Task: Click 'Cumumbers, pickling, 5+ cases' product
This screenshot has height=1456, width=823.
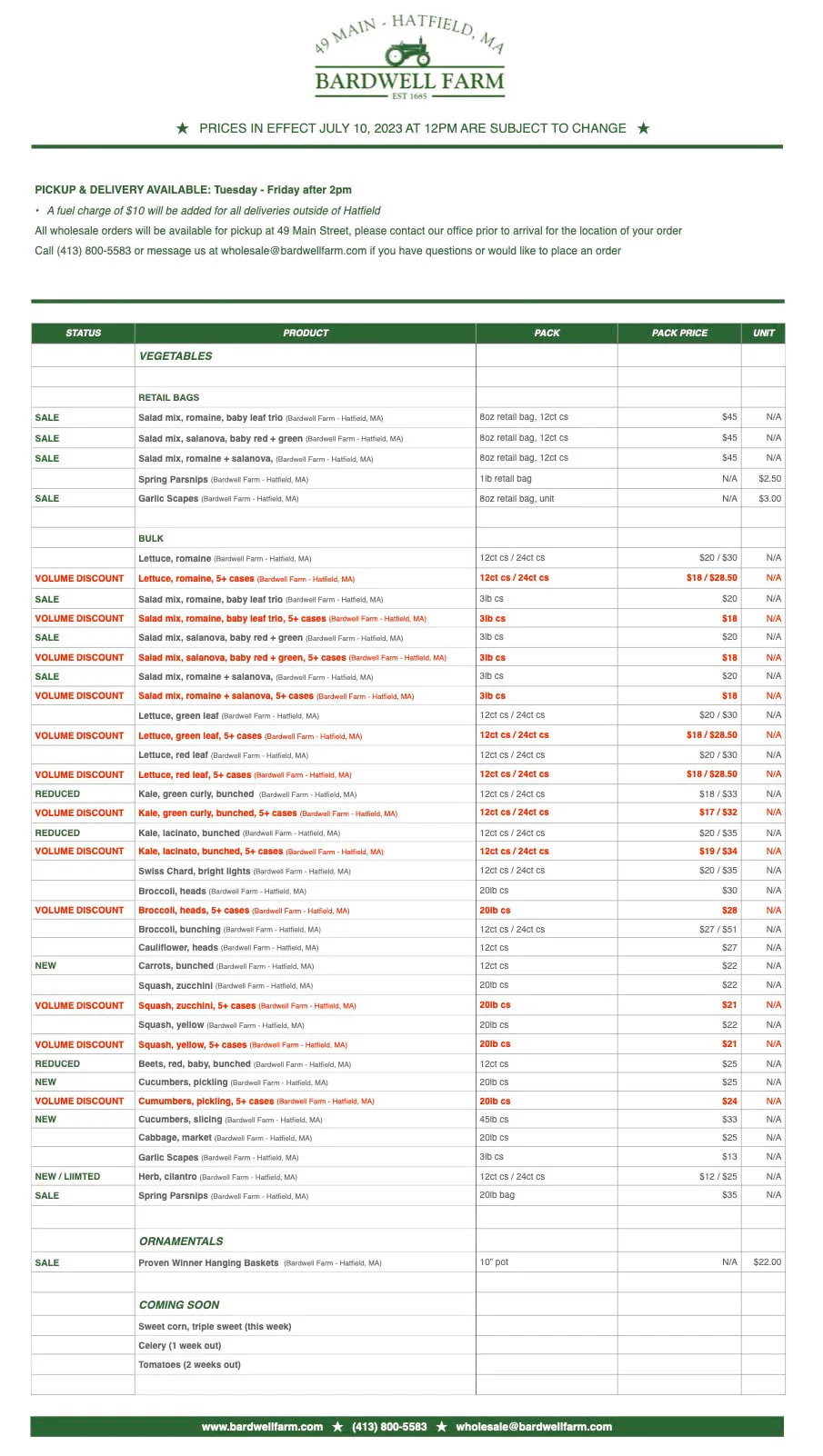Action: (x=256, y=1102)
